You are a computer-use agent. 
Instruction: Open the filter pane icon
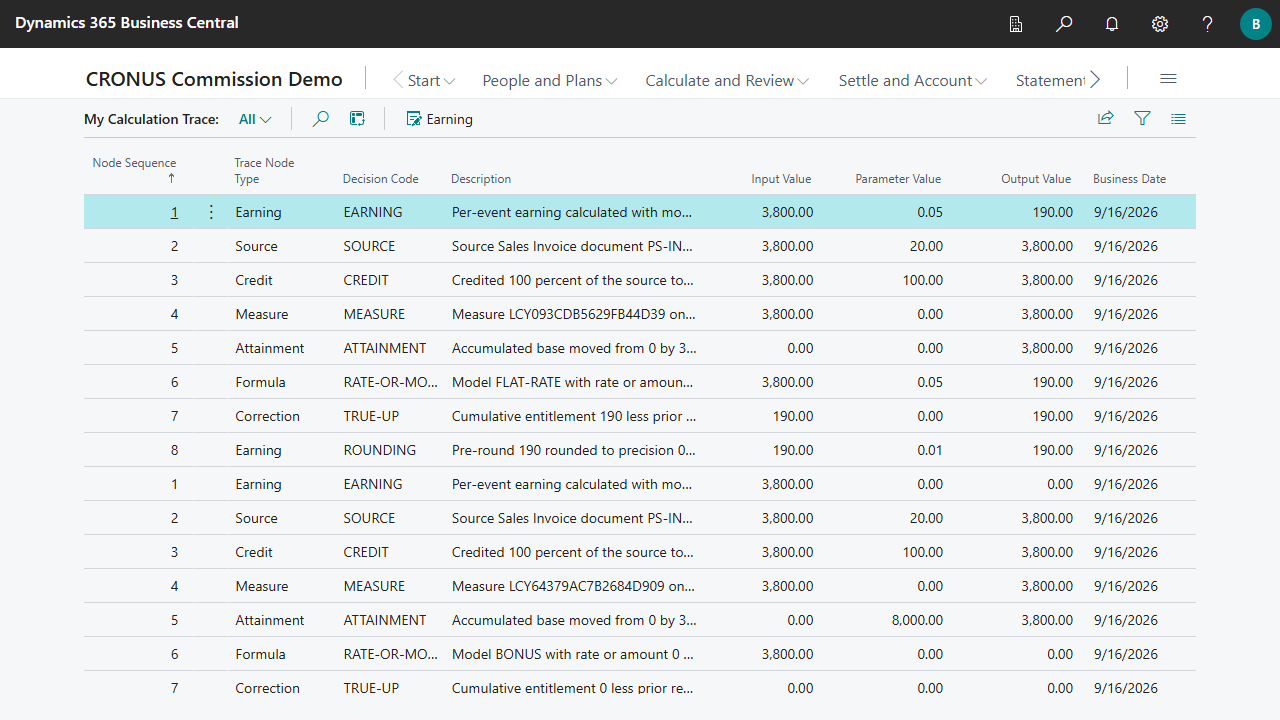(x=1142, y=119)
